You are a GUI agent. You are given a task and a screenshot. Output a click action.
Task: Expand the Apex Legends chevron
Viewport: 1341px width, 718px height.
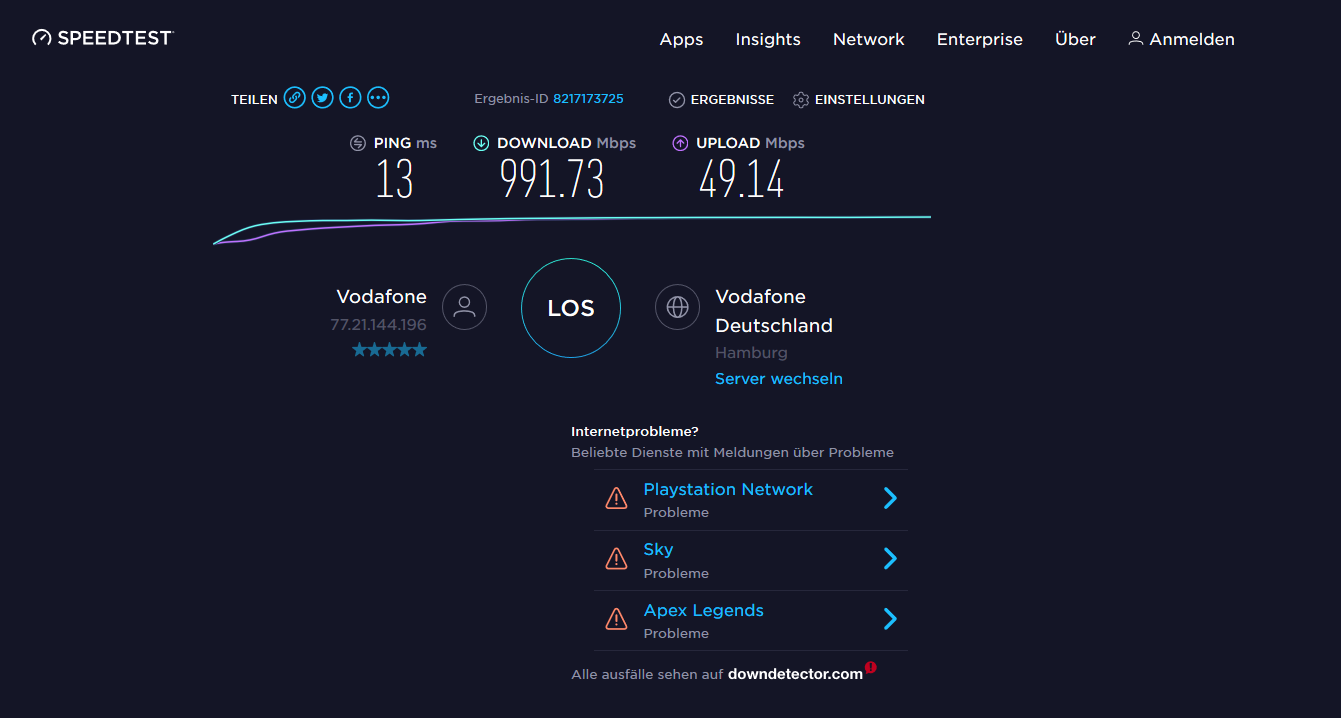(x=890, y=619)
